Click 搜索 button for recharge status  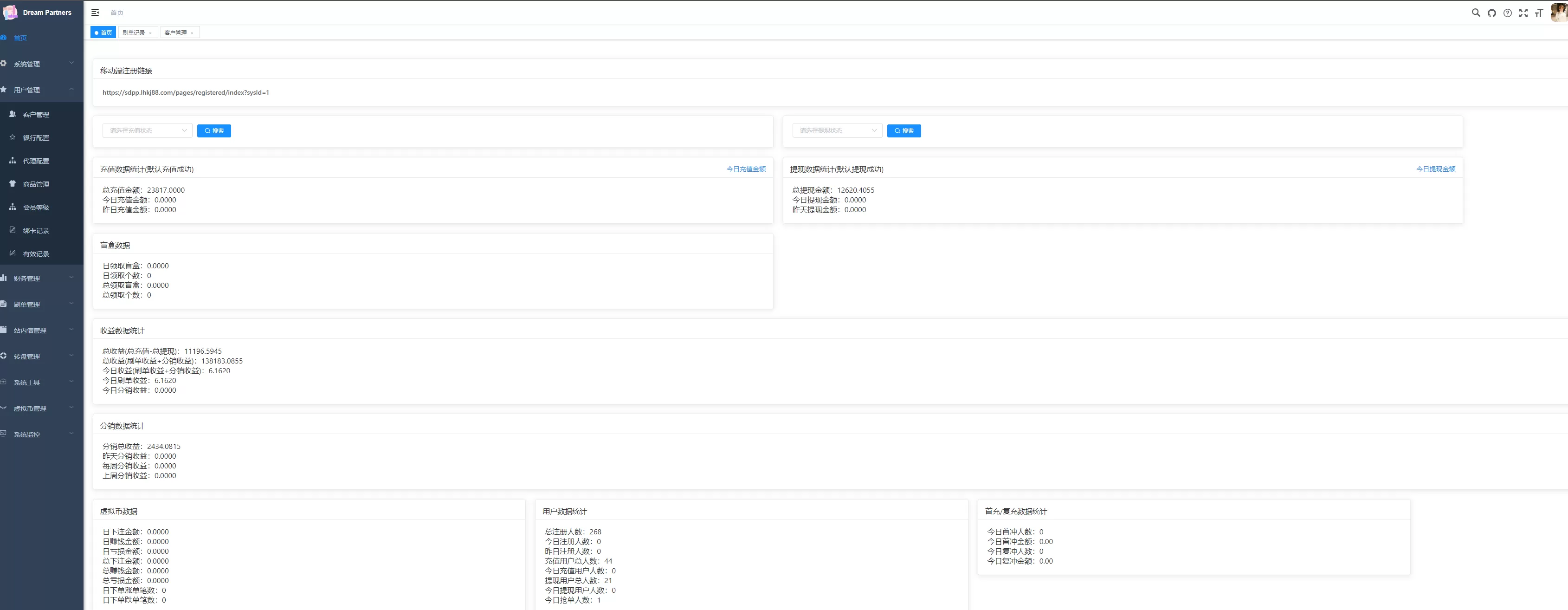(213, 130)
